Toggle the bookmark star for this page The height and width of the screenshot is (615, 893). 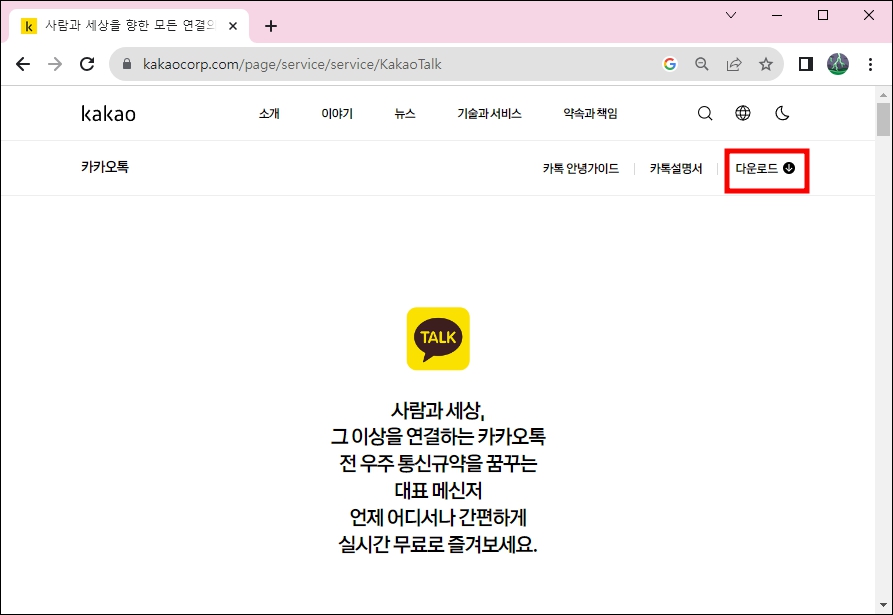766,63
